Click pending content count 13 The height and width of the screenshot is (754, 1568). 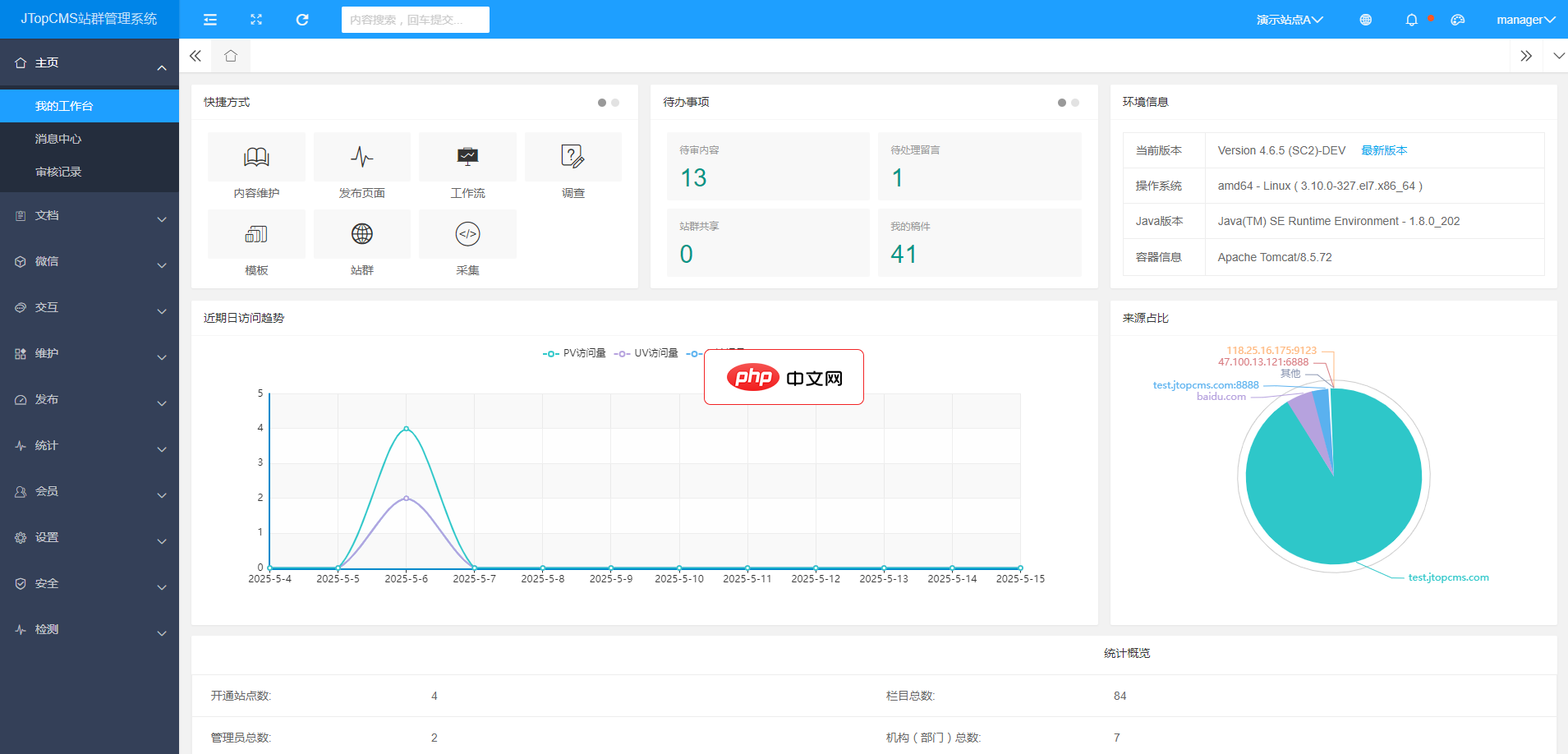tap(694, 177)
